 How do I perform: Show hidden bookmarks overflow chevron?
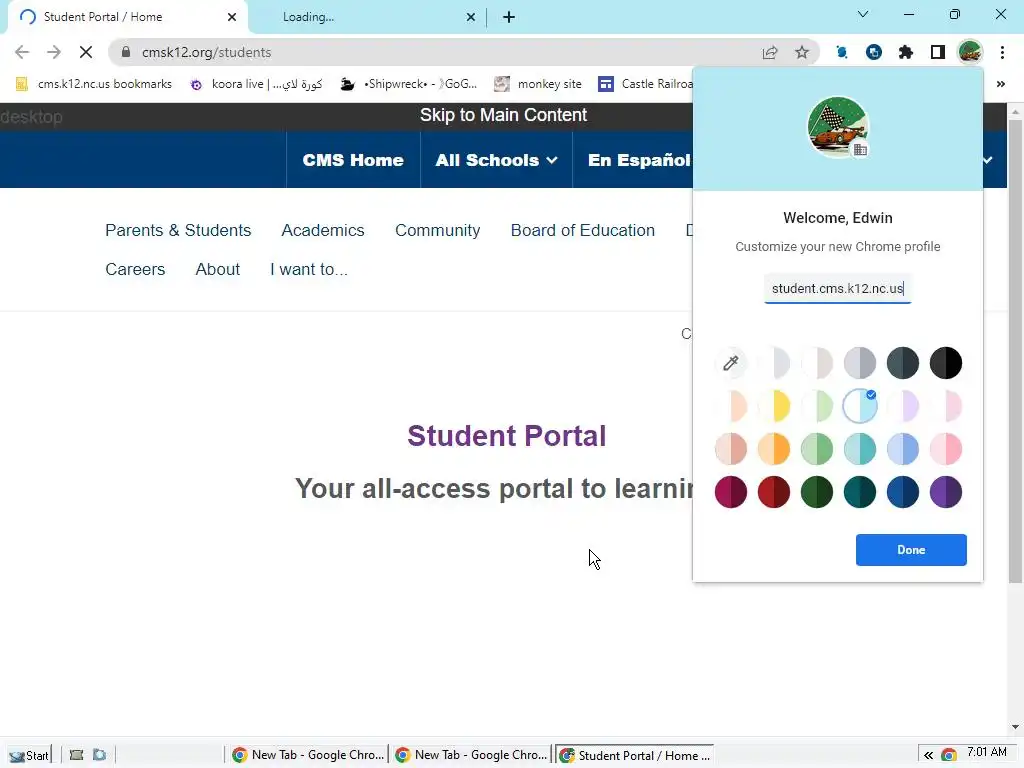pos(1000,84)
